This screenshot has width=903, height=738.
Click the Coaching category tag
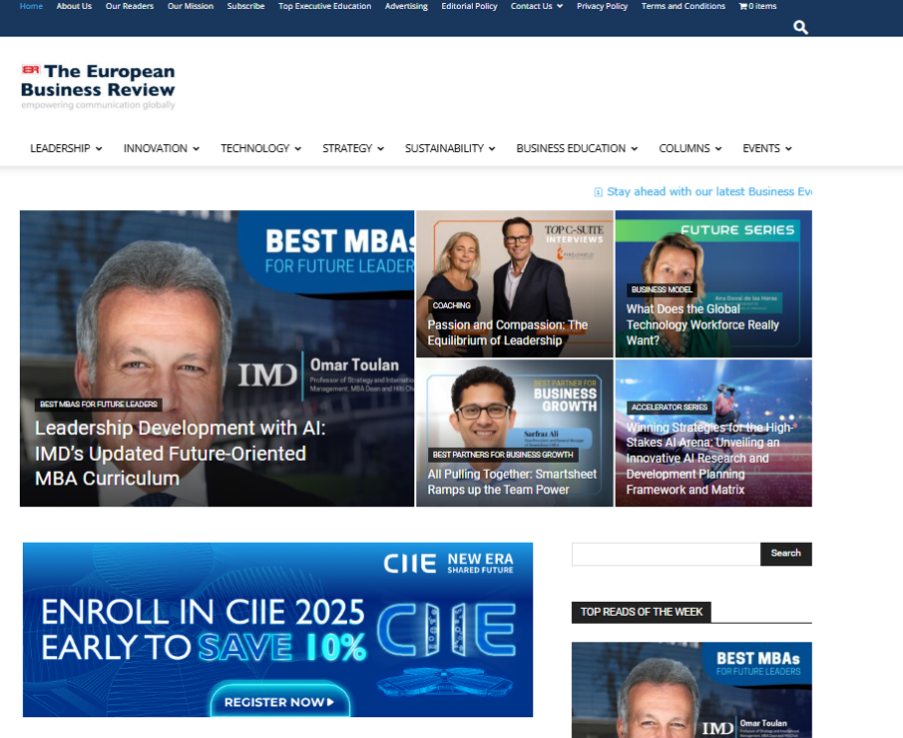tap(452, 305)
